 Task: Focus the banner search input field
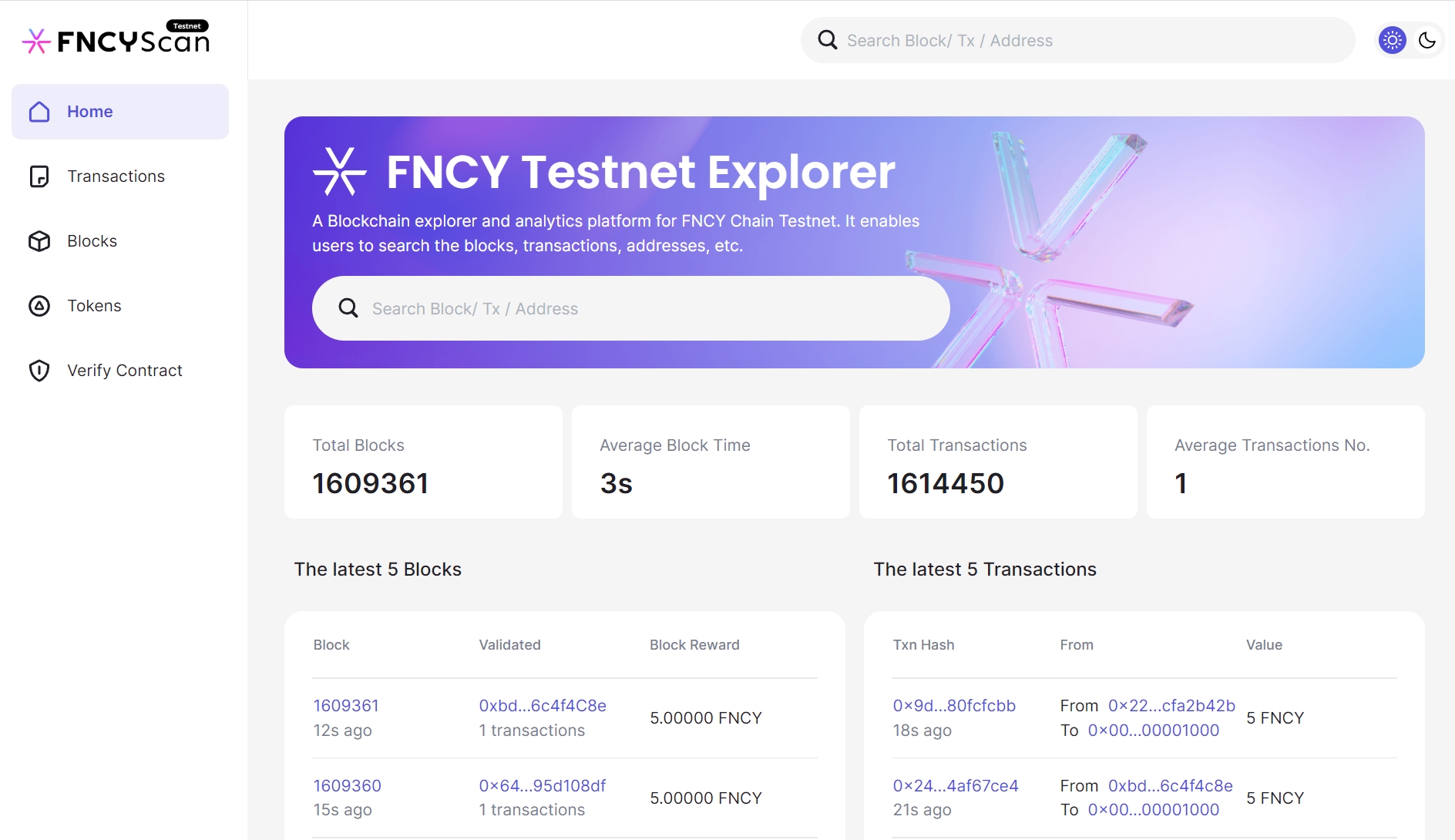(647, 308)
